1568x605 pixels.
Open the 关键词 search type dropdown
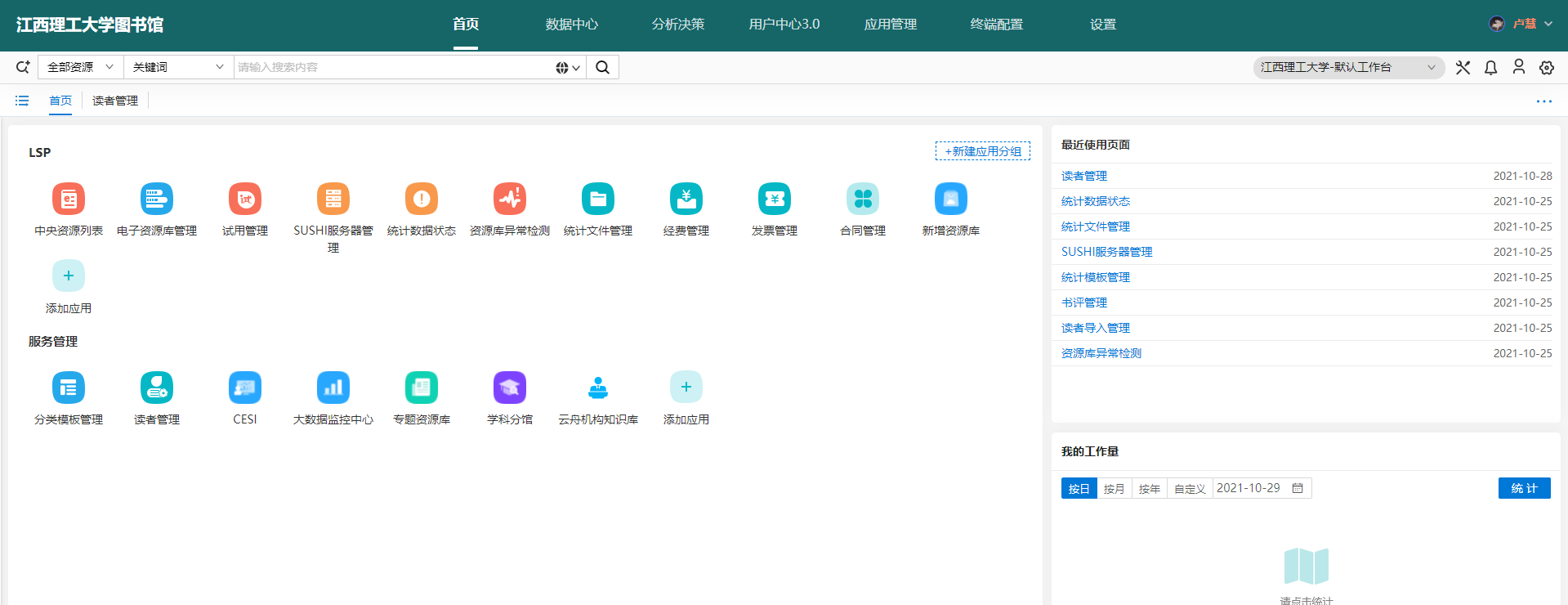(177, 67)
